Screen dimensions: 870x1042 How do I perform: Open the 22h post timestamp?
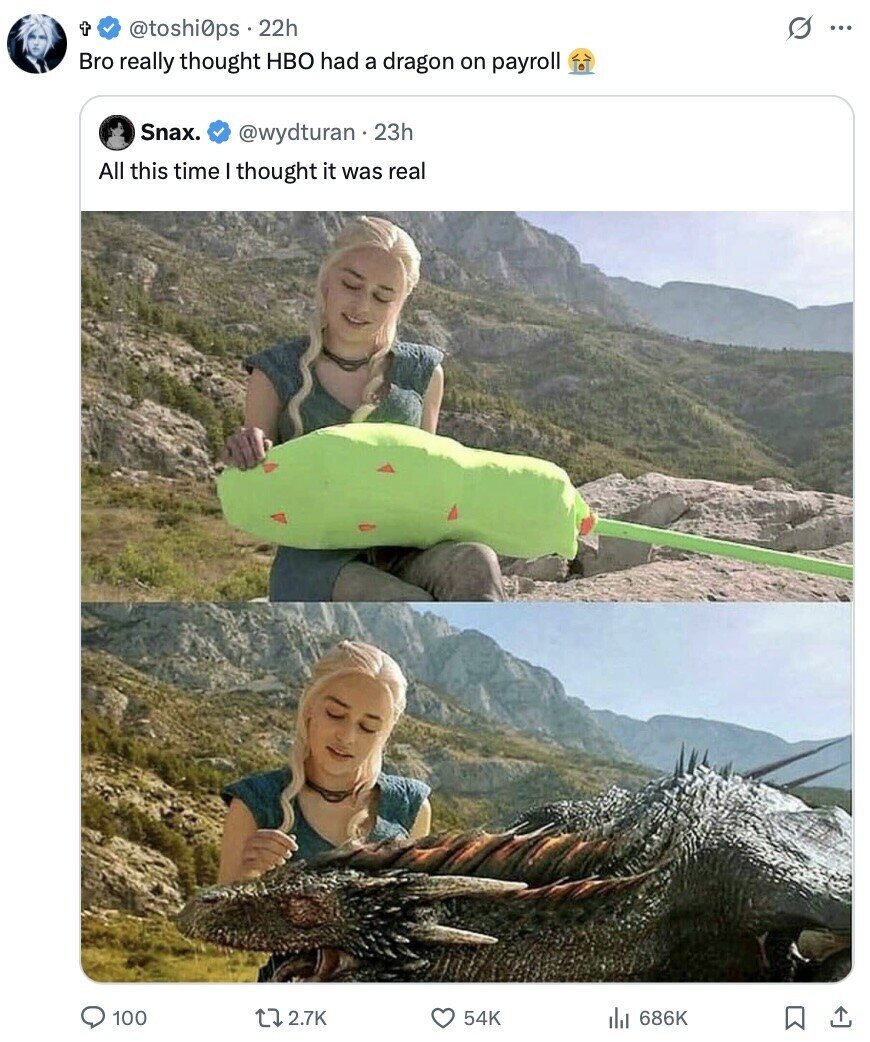coord(278,28)
